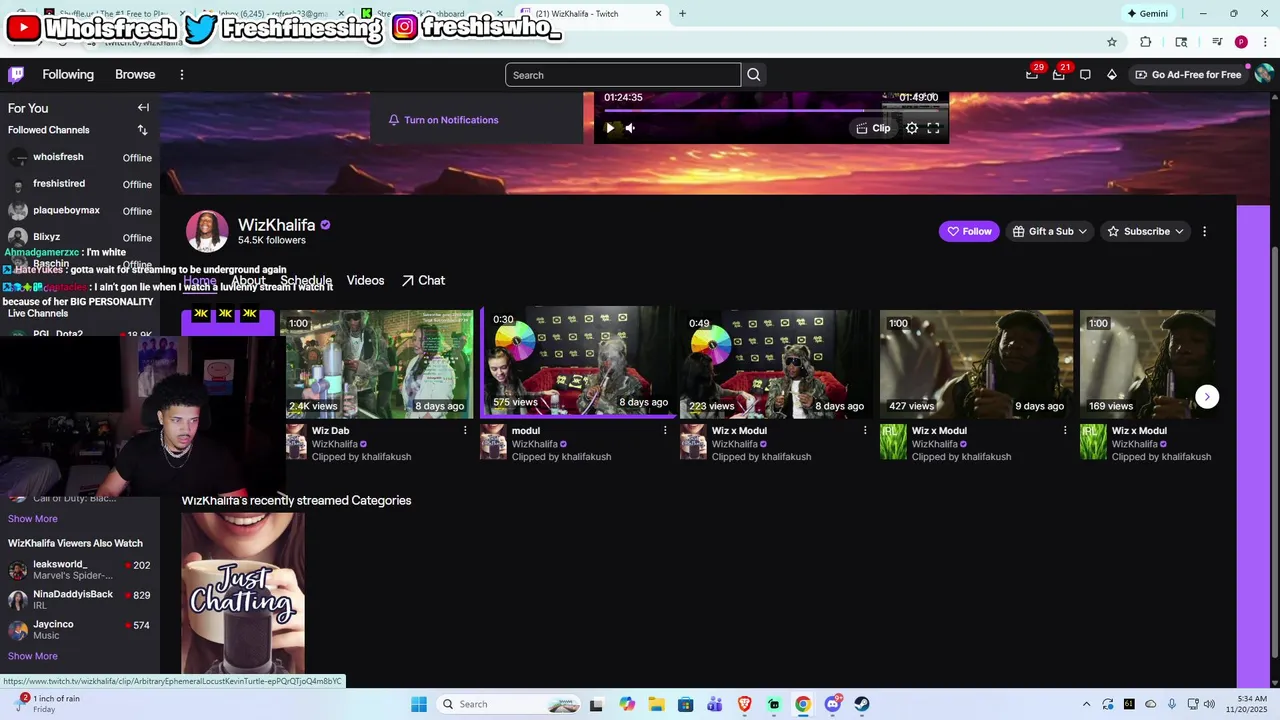Switch to the Schedule tab
Screen dimensions: 1280x720
[305, 280]
